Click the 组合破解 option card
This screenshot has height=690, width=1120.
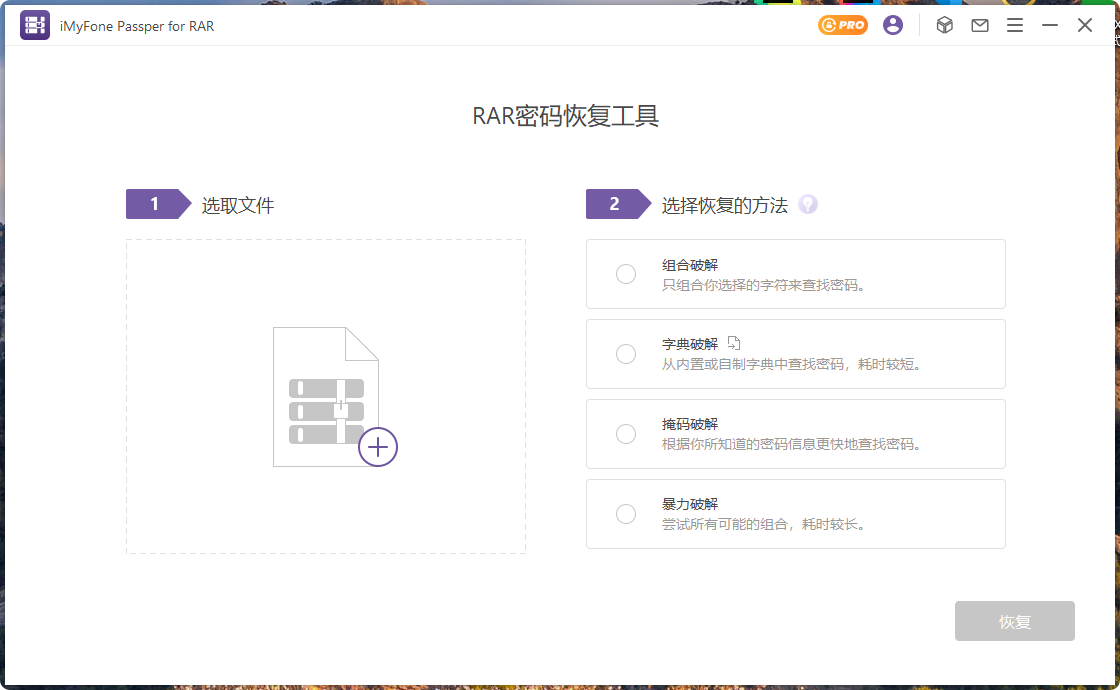[795, 274]
